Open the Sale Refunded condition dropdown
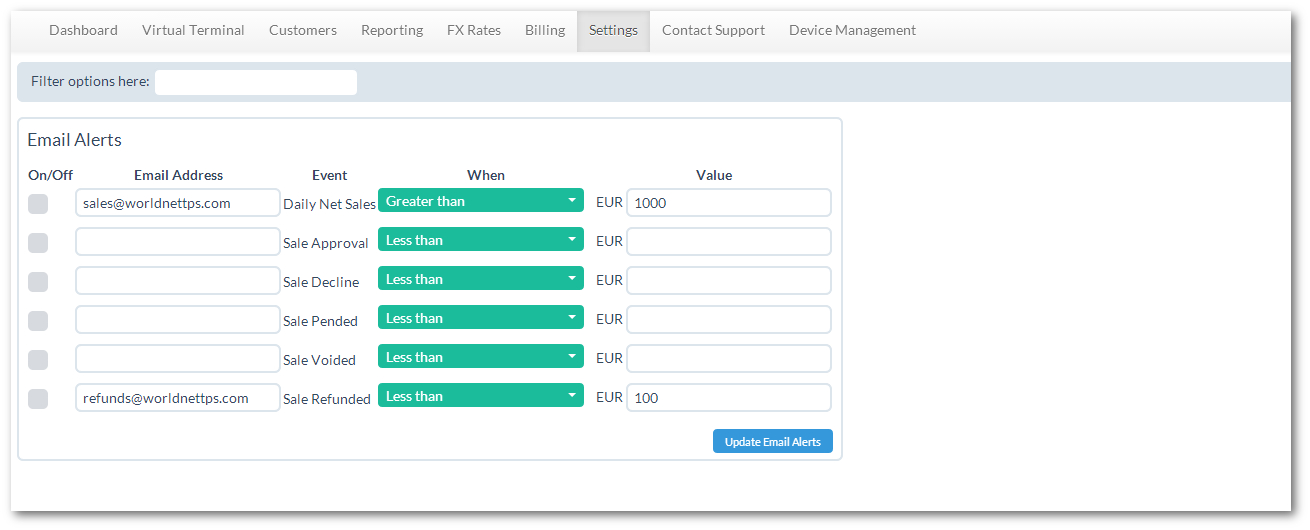Screen dimensions: 1310x530 481,396
